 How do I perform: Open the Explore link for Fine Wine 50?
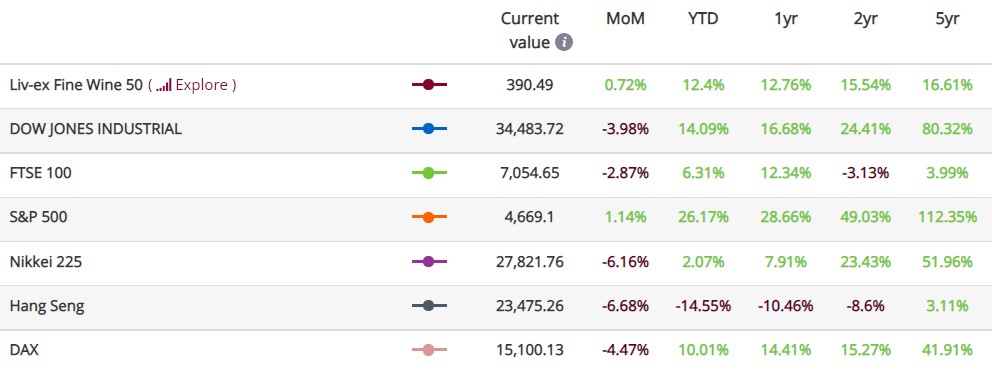click(x=203, y=85)
